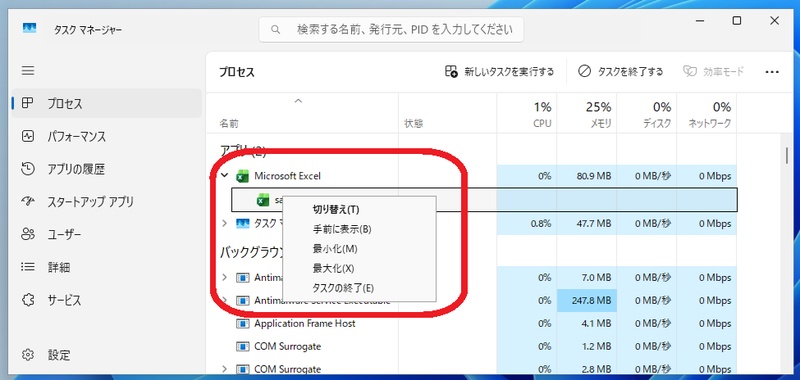Click タスクを終了する toolbar button

tap(620, 71)
